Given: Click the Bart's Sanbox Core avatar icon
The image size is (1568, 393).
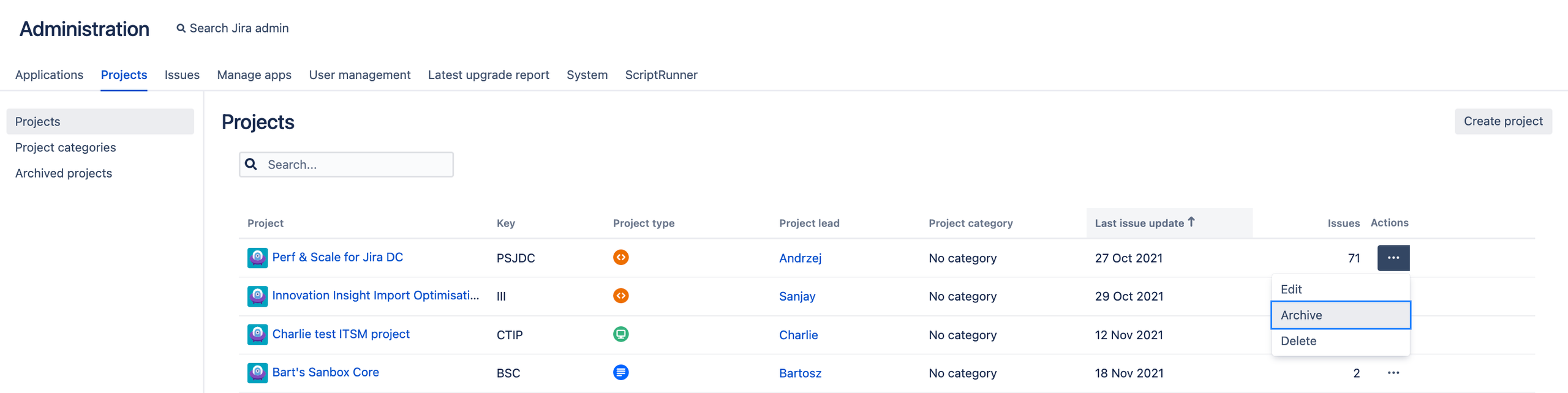Looking at the screenshot, I should point(257,373).
